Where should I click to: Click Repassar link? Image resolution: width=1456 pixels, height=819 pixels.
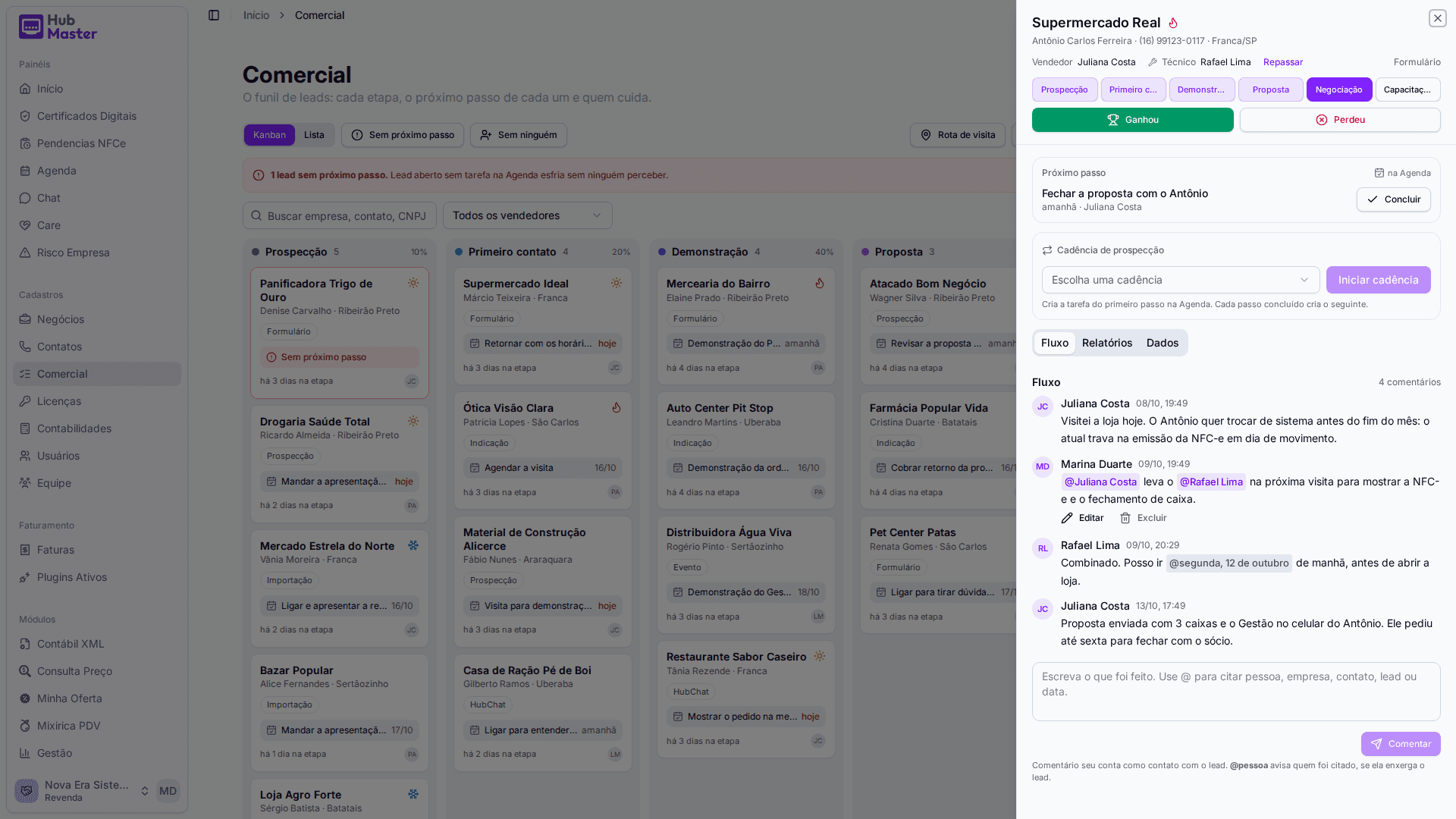tap(1282, 62)
